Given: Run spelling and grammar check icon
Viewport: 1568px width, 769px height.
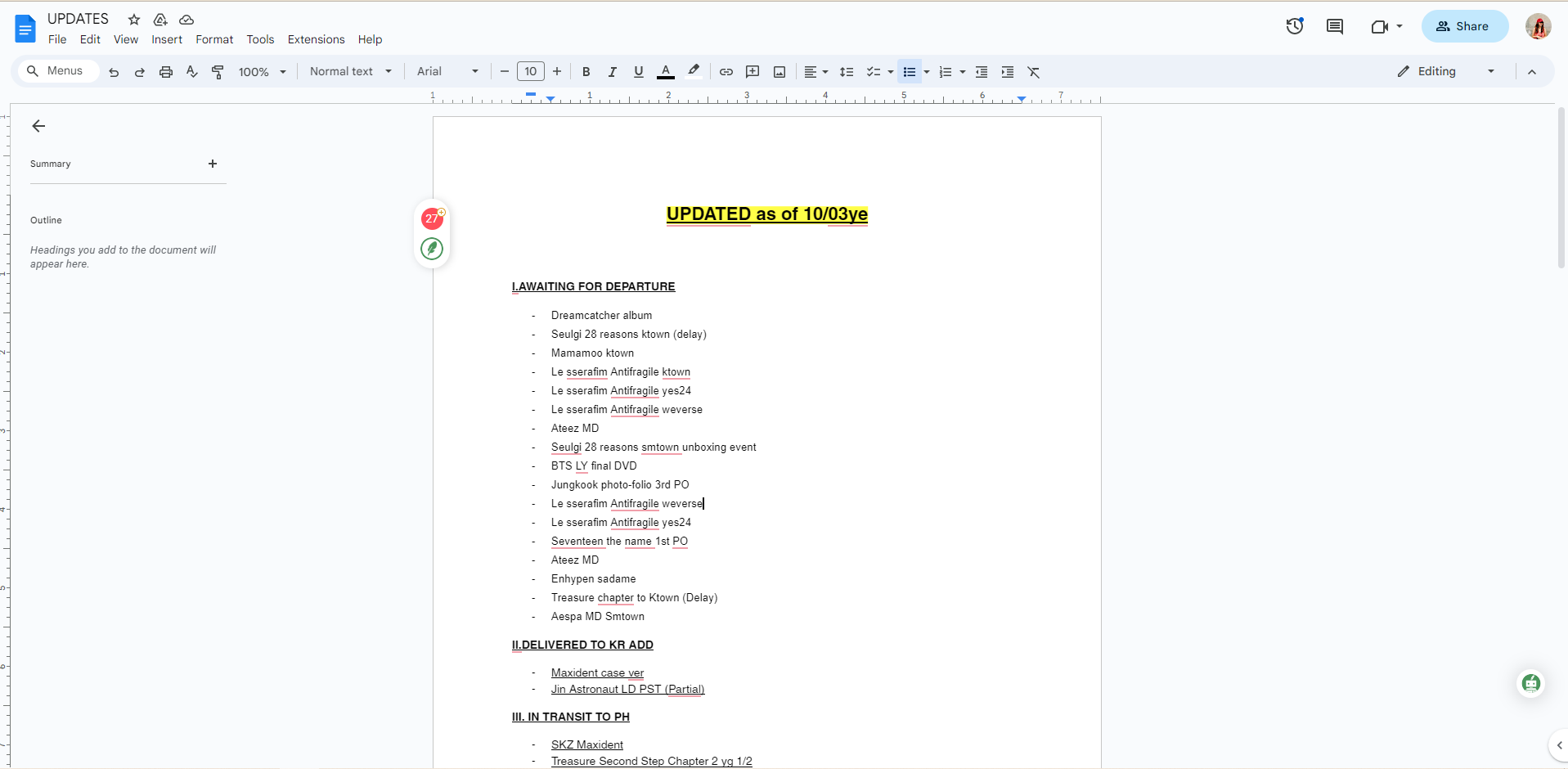Looking at the screenshot, I should coord(192,72).
